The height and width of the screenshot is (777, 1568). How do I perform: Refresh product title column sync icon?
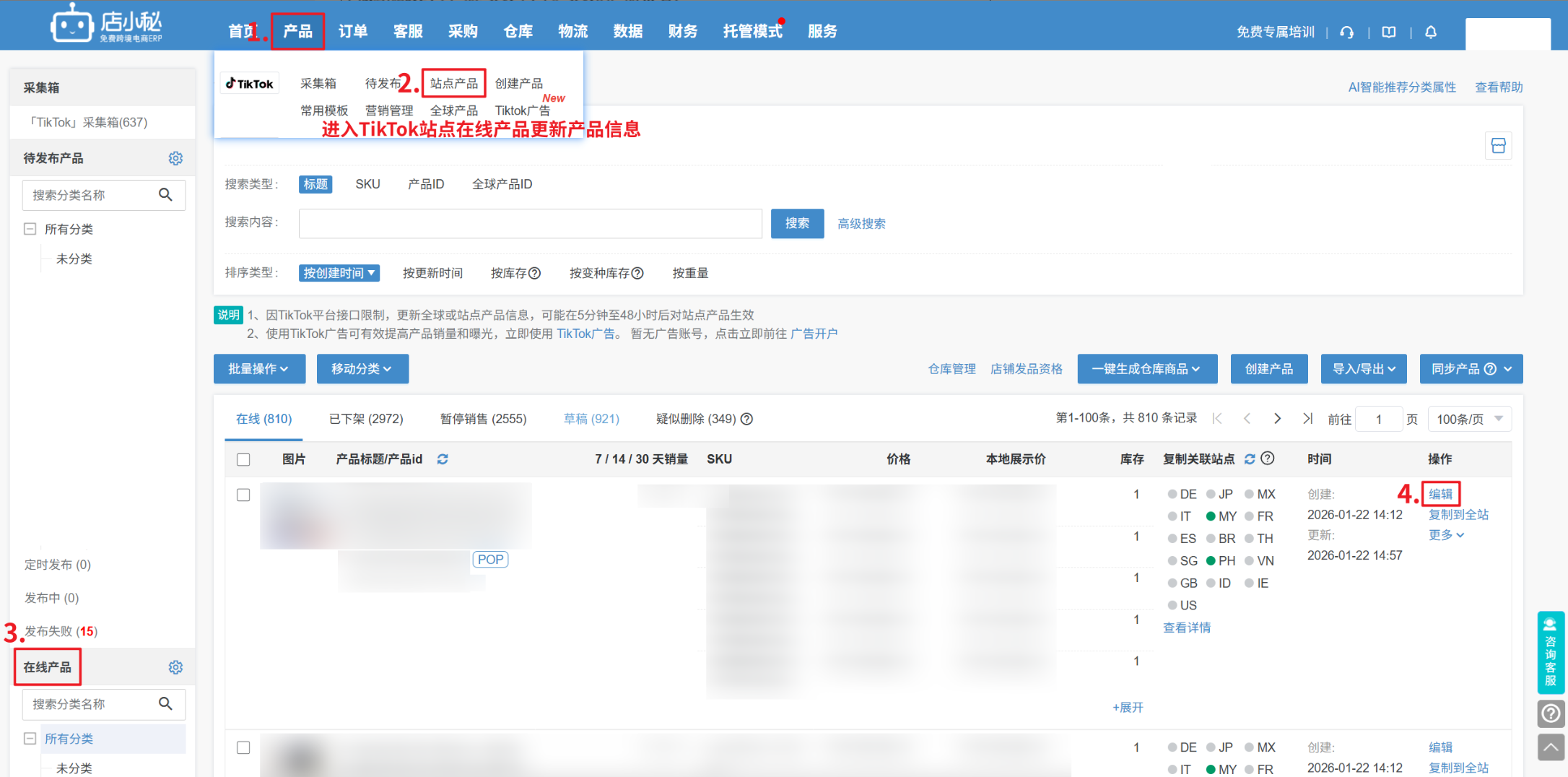(443, 459)
